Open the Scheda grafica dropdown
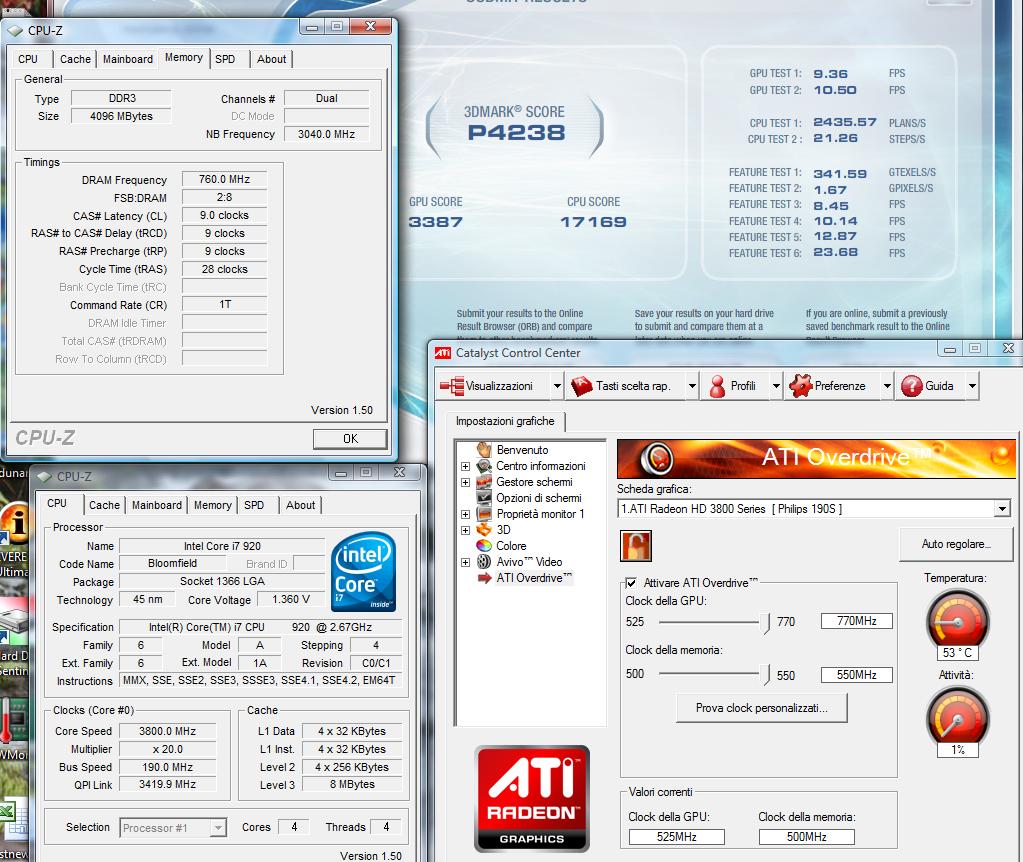This screenshot has height=862, width=1023. (x=1002, y=509)
